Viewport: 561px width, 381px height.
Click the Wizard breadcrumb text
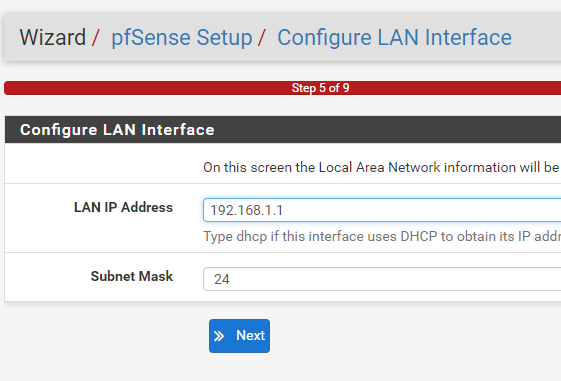tap(53, 37)
